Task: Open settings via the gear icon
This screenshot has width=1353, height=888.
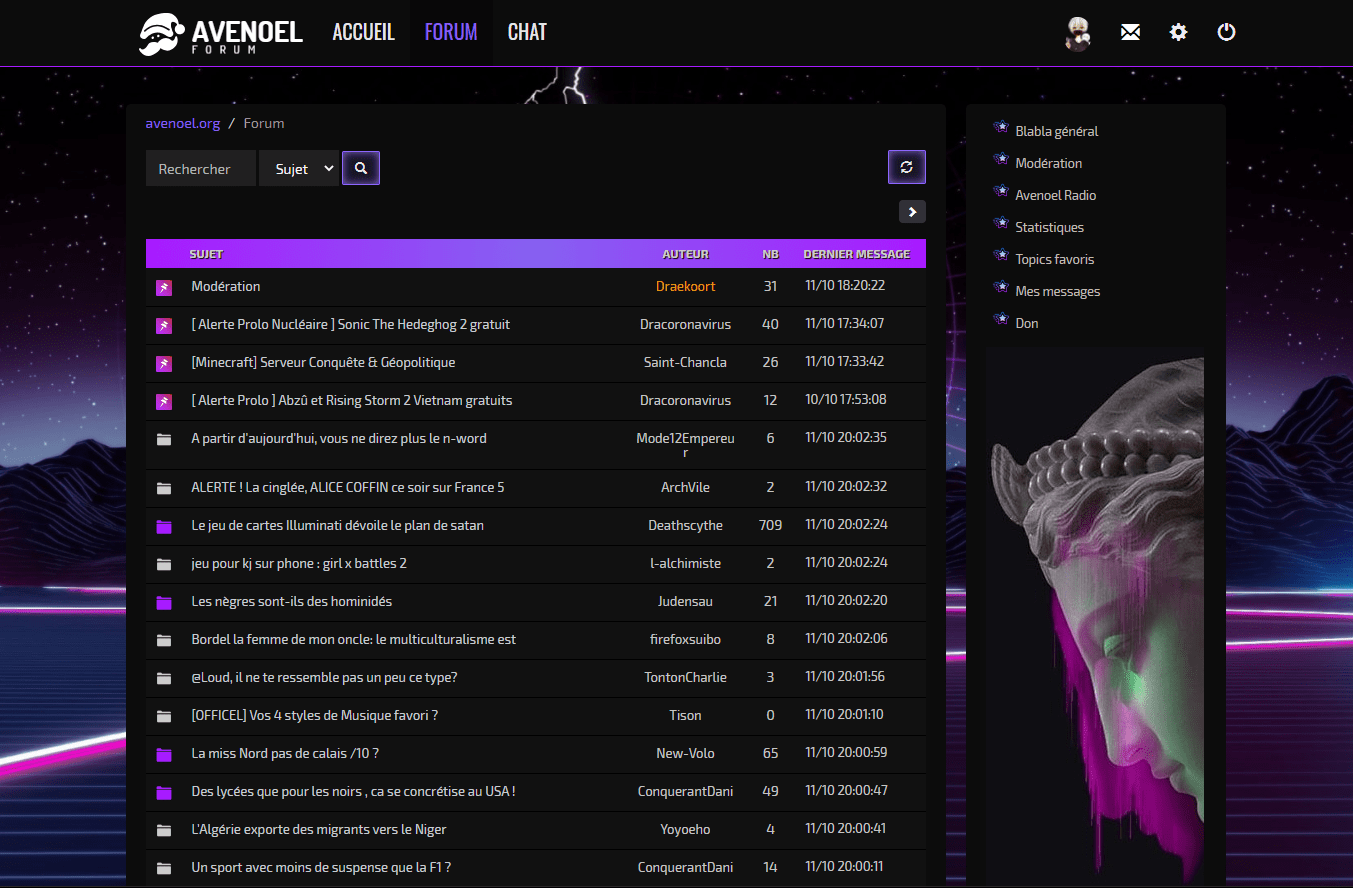Action: pos(1178,33)
